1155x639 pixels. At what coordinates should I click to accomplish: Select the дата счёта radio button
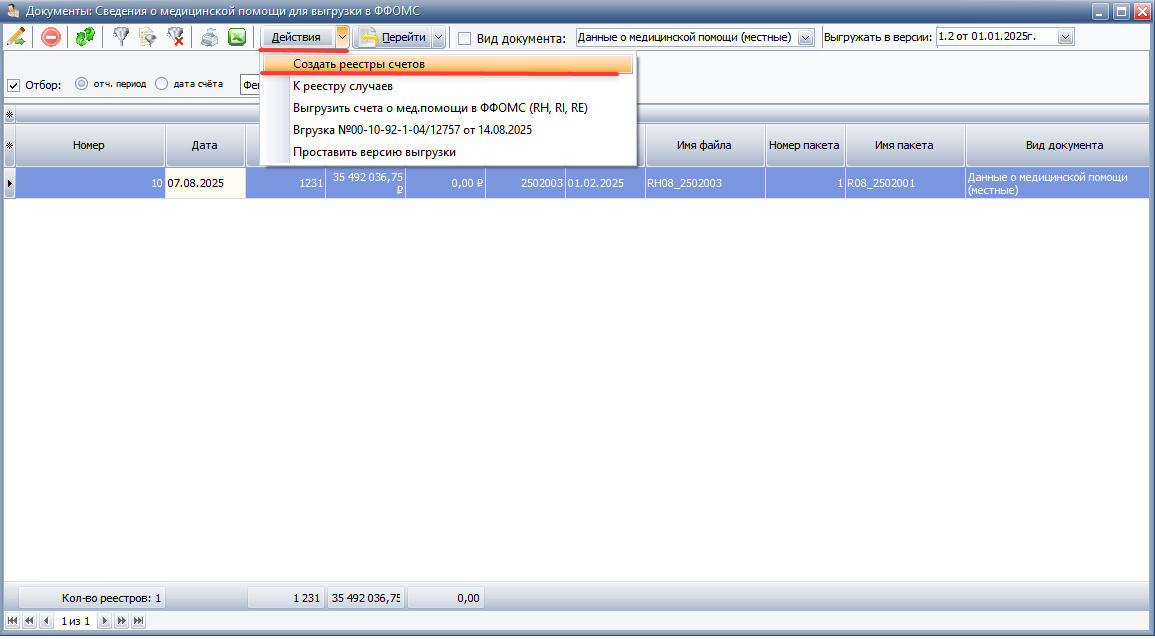pyautogui.click(x=161, y=84)
